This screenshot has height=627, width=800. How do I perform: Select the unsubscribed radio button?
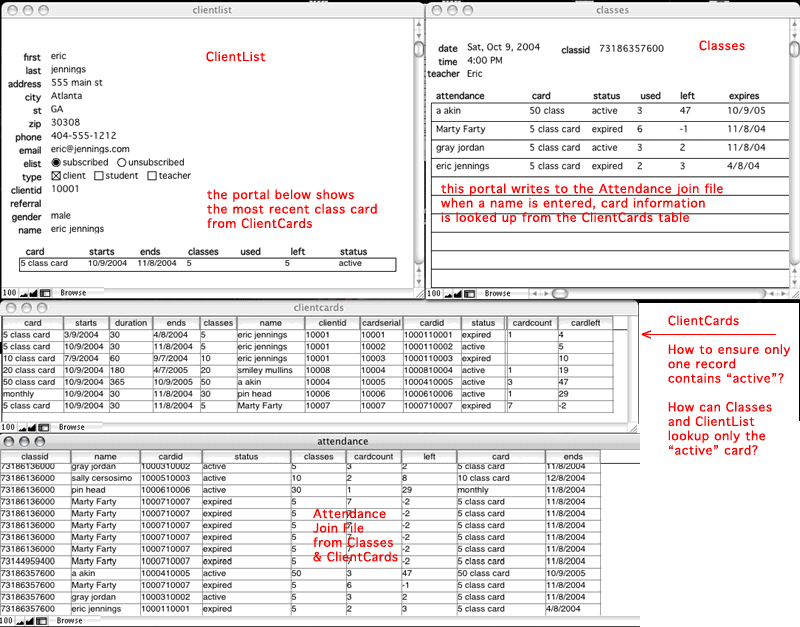pyautogui.click(x=121, y=163)
